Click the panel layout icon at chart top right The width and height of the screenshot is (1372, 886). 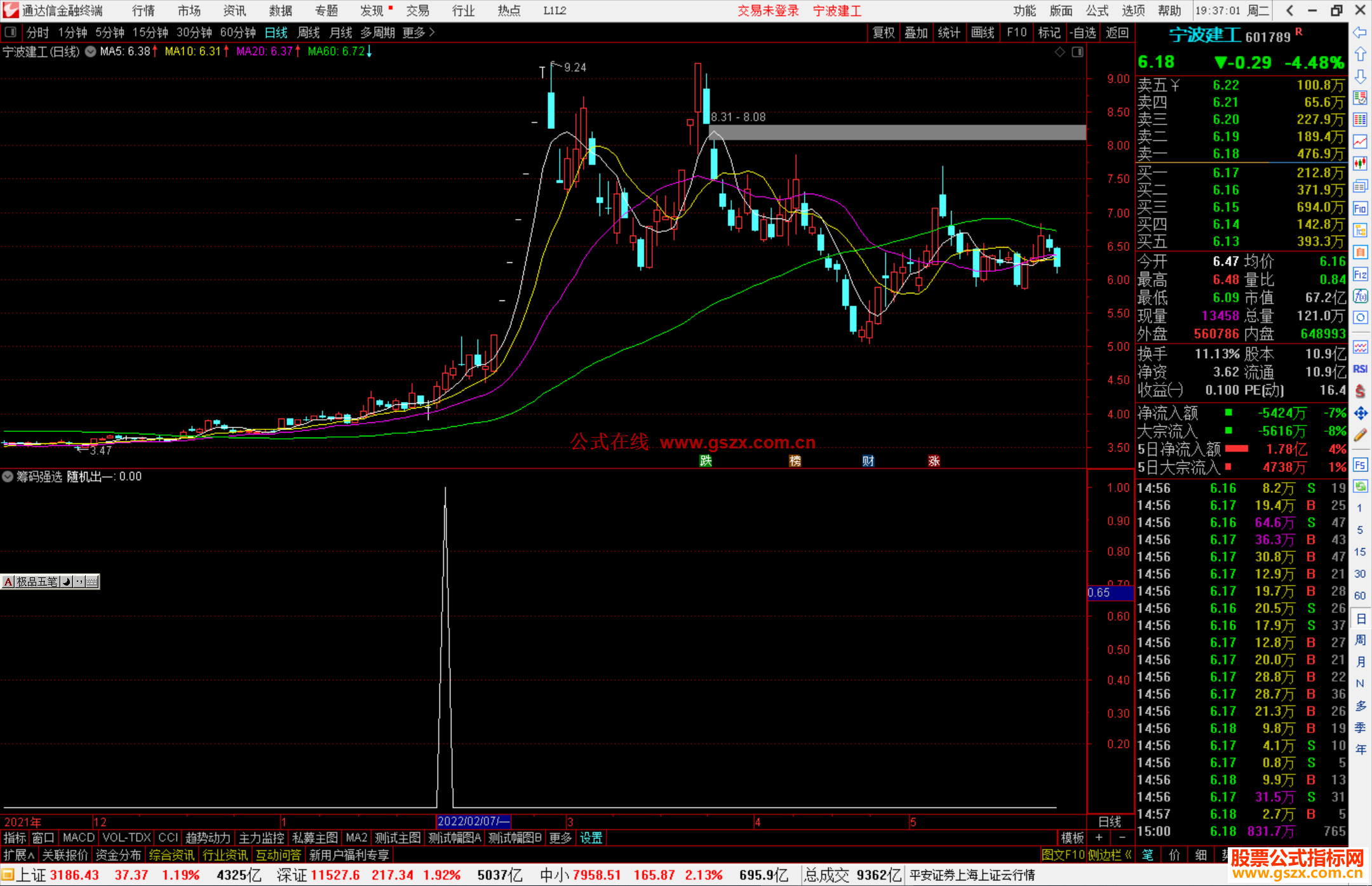tap(1077, 52)
